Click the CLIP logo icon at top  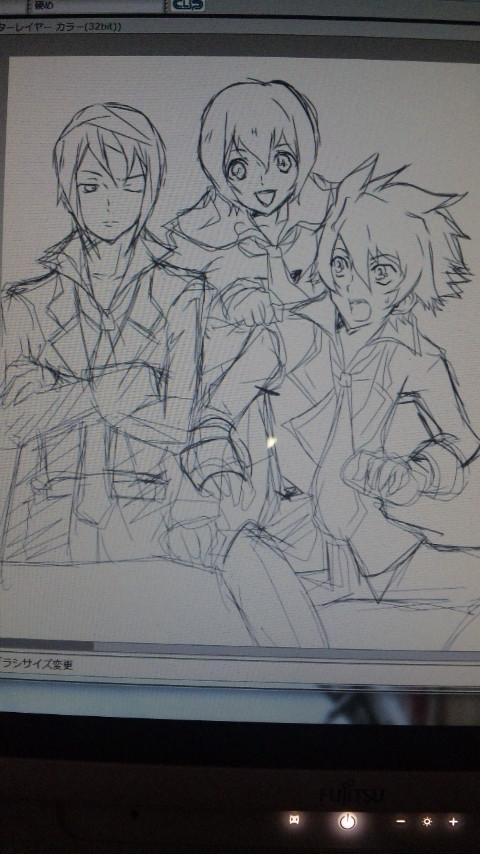point(188,5)
